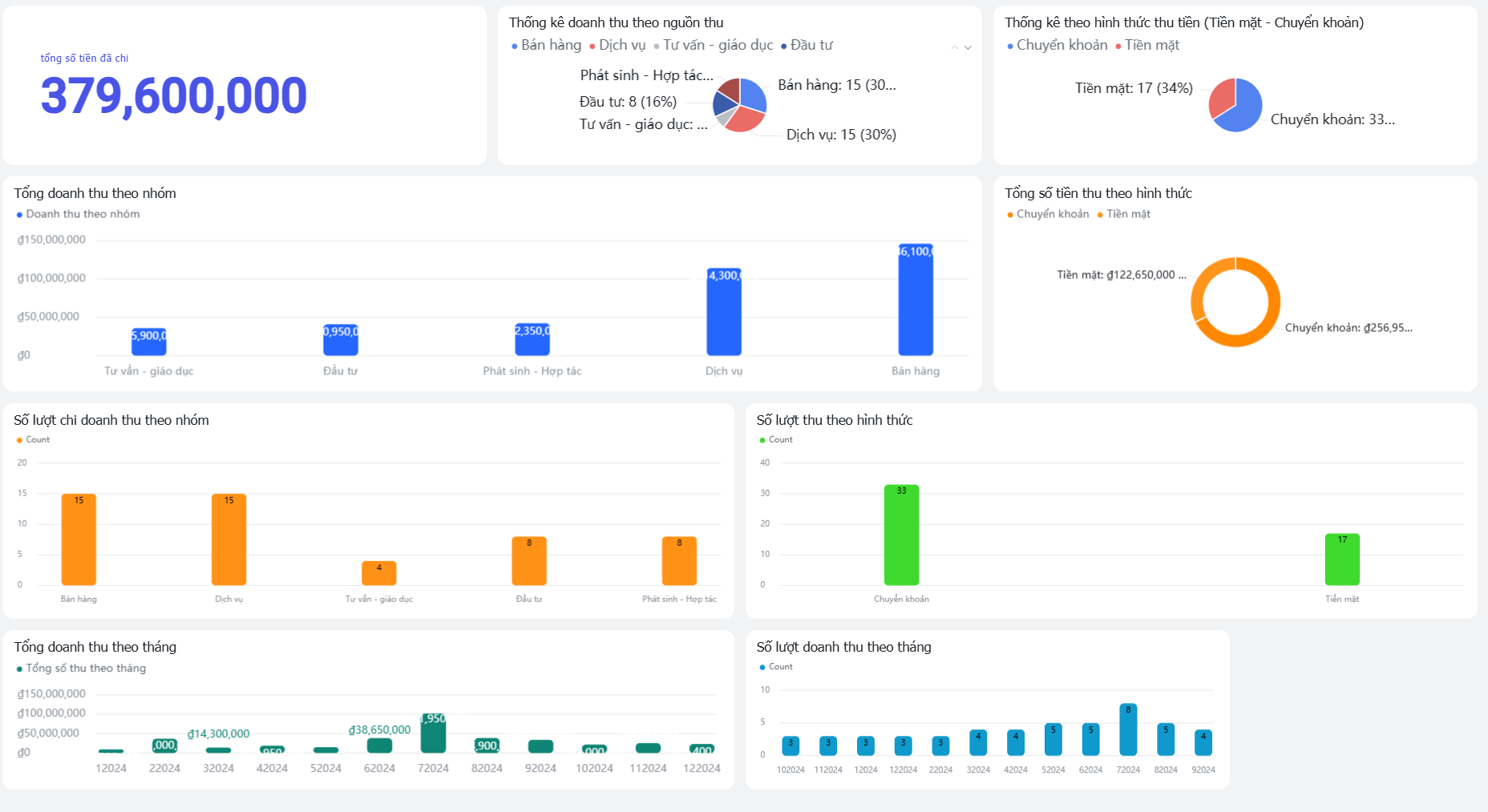Toggle Tổng số thu theo tháng legend
The image size is (1488, 812).
click(x=81, y=668)
